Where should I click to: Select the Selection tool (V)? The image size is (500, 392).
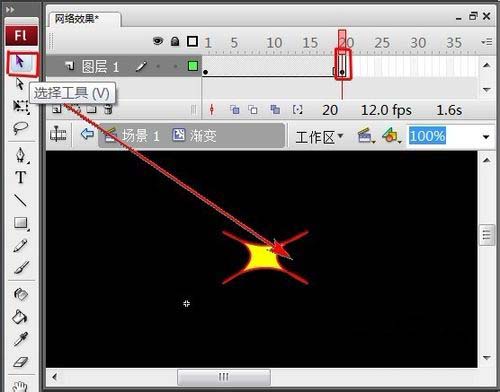click(21, 63)
